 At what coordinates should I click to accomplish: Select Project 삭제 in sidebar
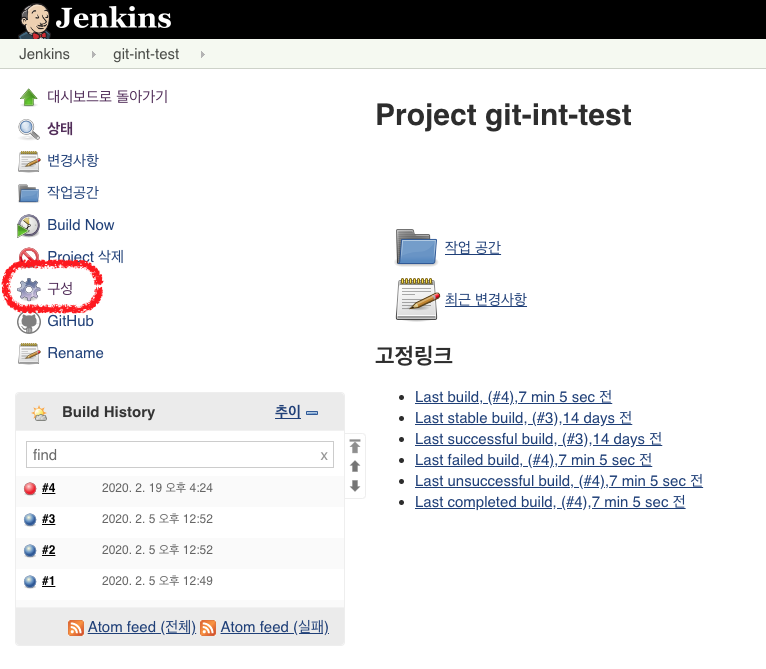click(85, 256)
